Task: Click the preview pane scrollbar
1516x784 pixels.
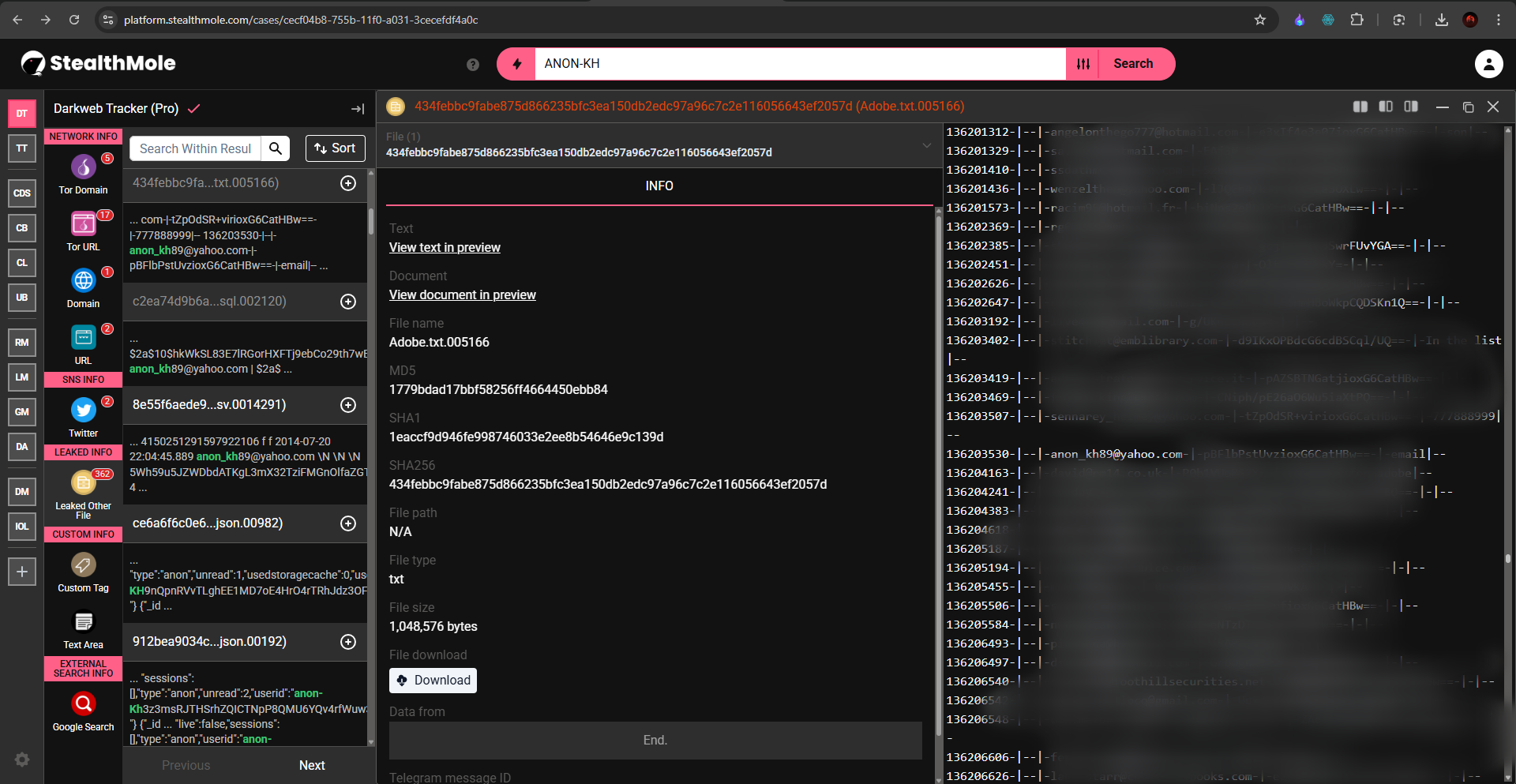Action: click(x=1508, y=558)
